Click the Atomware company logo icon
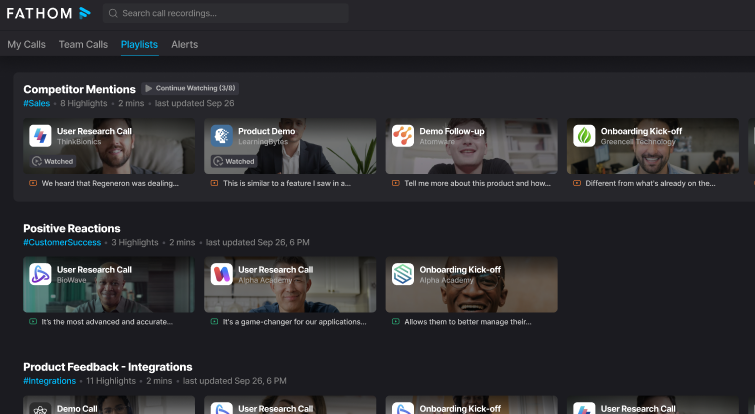This screenshot has height=414, width=755. coord(403,136)
